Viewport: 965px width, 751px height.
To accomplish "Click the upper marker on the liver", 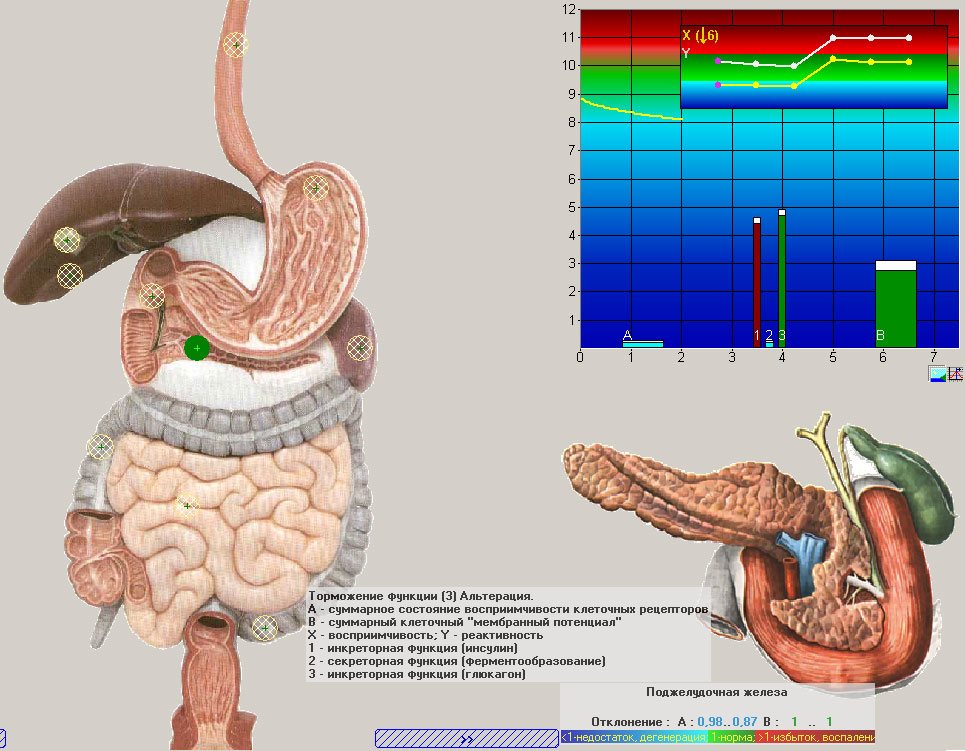I will [x=67, y=240].
